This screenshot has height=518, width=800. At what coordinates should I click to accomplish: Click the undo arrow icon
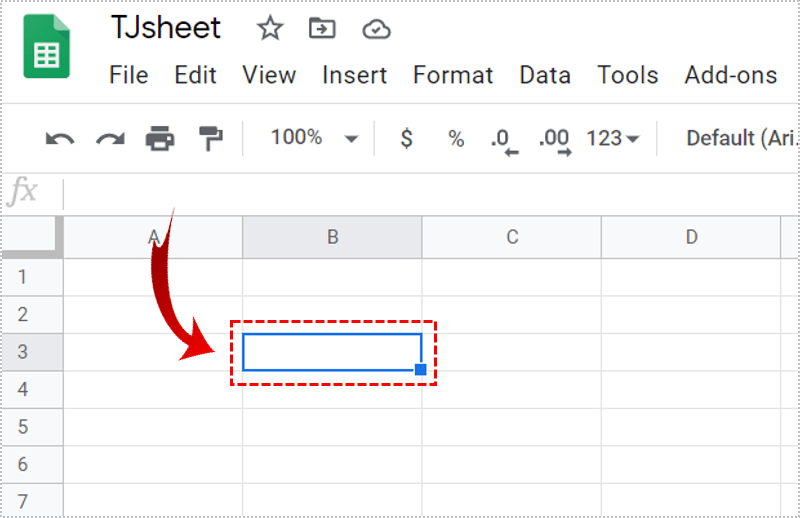coord(60,139)
